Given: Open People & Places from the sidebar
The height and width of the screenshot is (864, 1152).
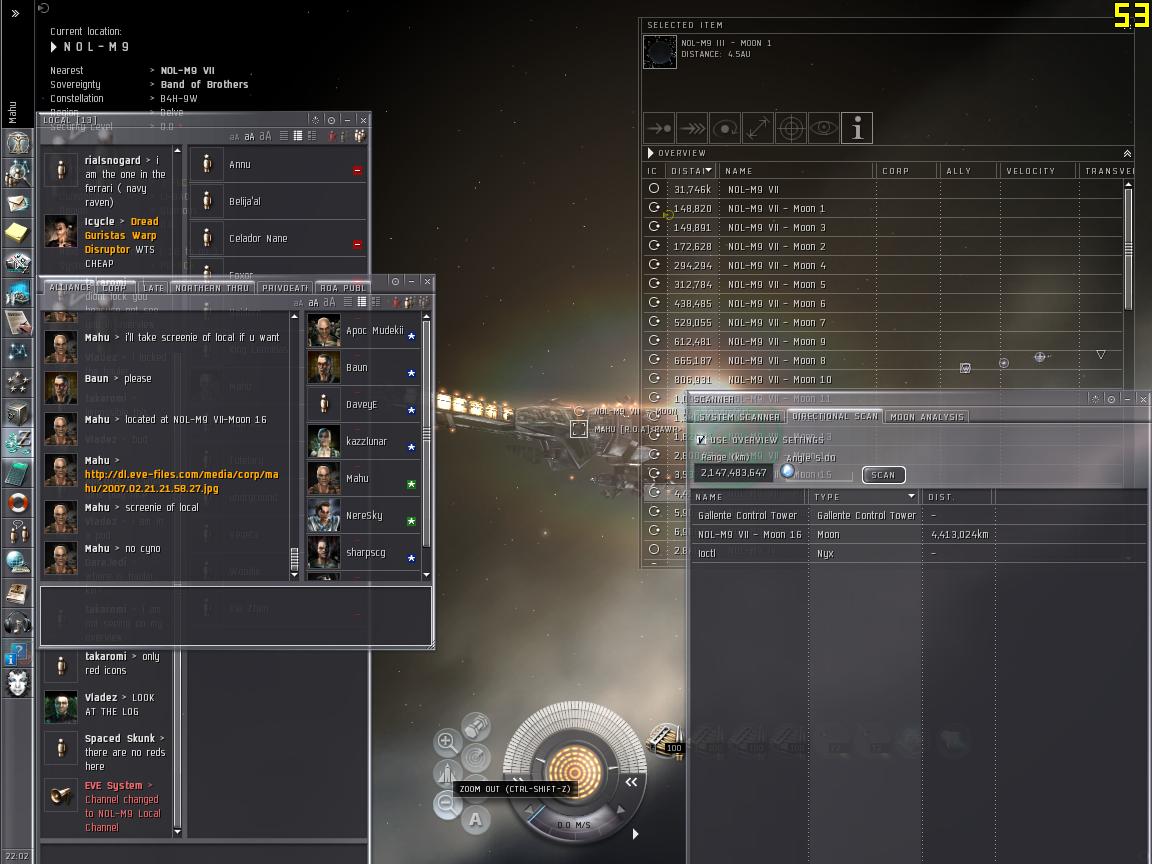Looking at the screenshot, I should tap(18, 173).
